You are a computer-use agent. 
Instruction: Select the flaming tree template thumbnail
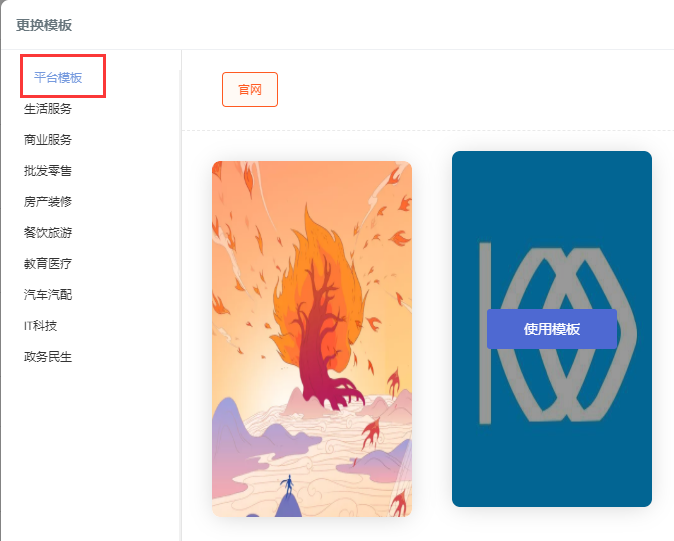click(x=312, y=339)
